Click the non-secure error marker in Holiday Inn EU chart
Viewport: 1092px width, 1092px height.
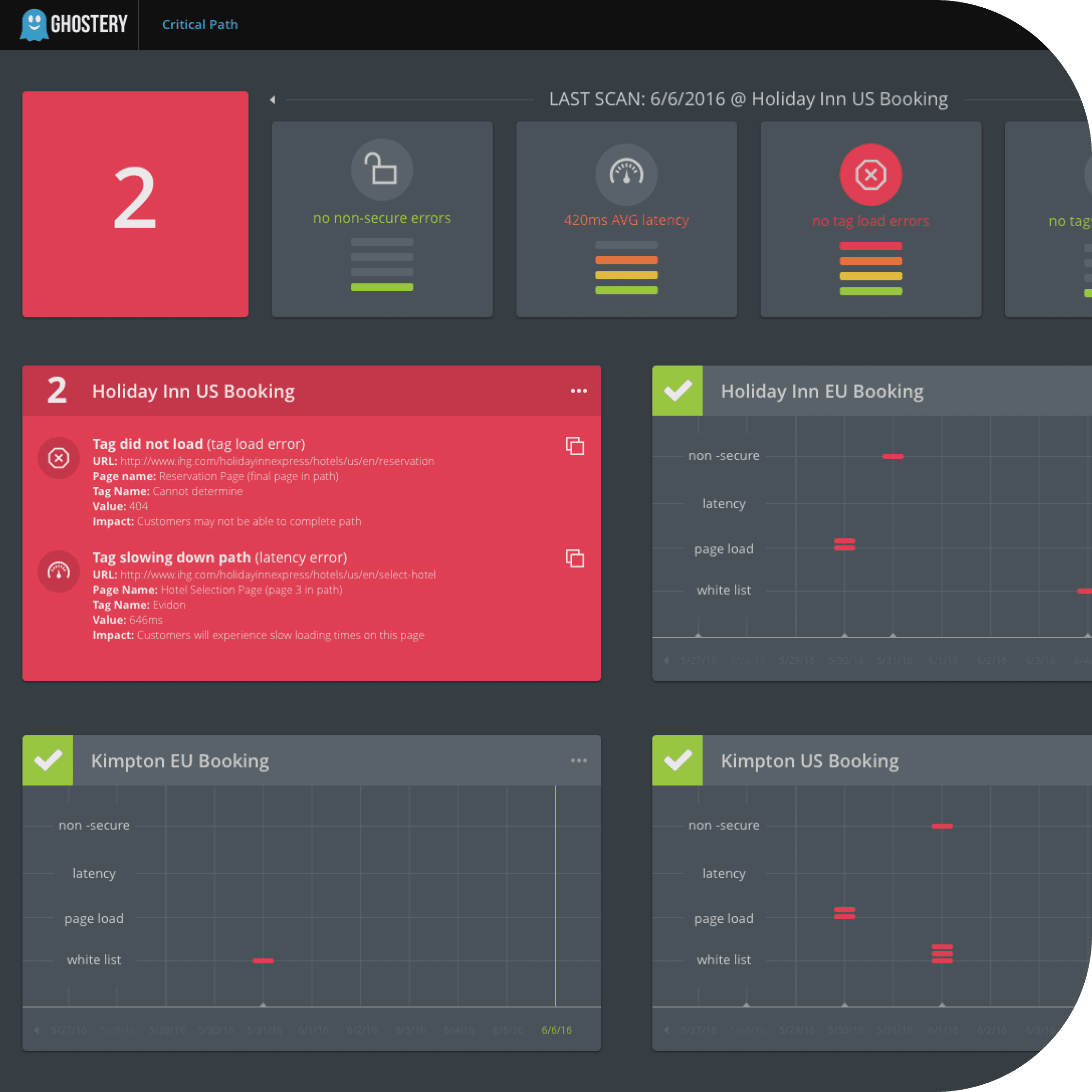(x=893, y=456)
